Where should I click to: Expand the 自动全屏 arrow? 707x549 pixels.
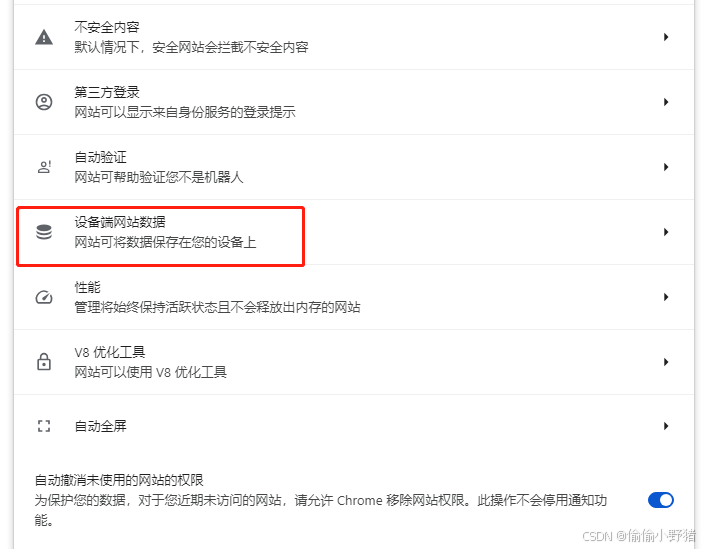666,426
